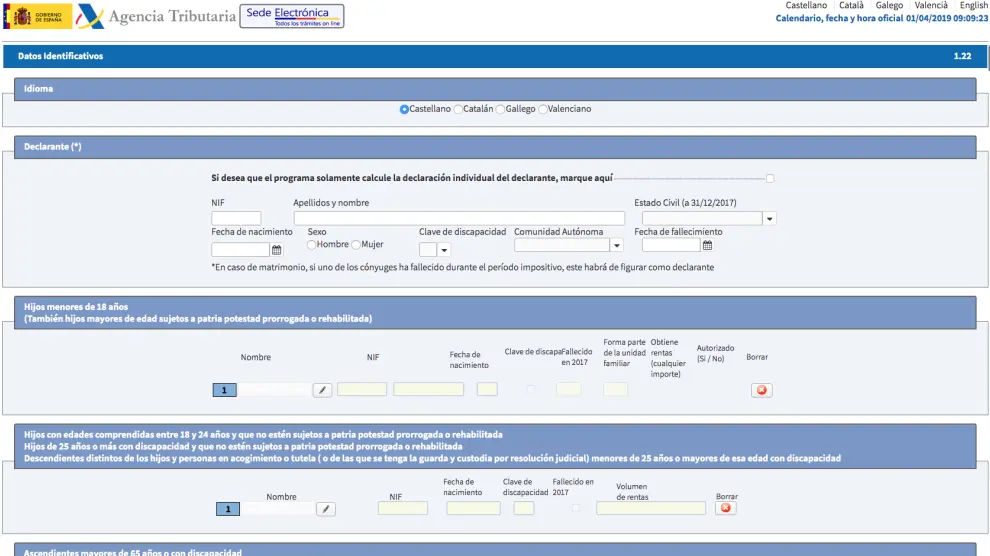Click red Borrar icon in Descendientes row
The image size is (990, 556).
(x=726, y=508)
